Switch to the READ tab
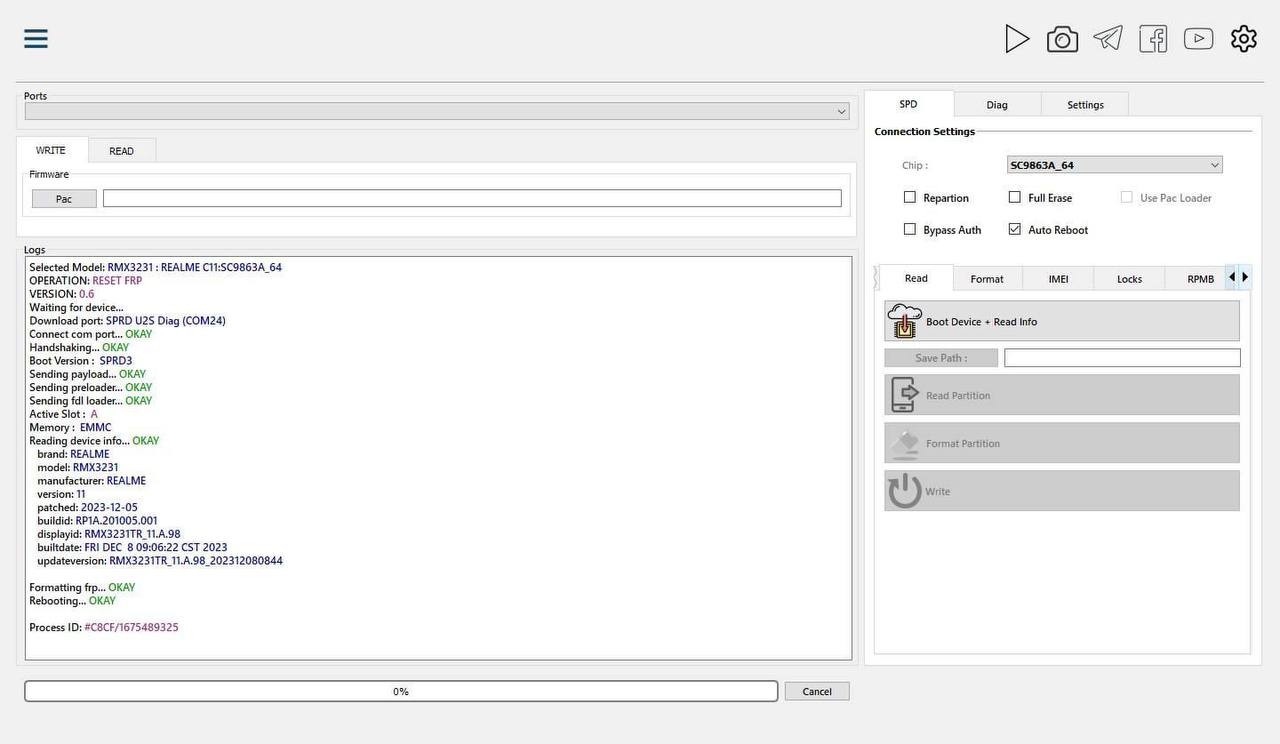 click(x=122, y=151)
